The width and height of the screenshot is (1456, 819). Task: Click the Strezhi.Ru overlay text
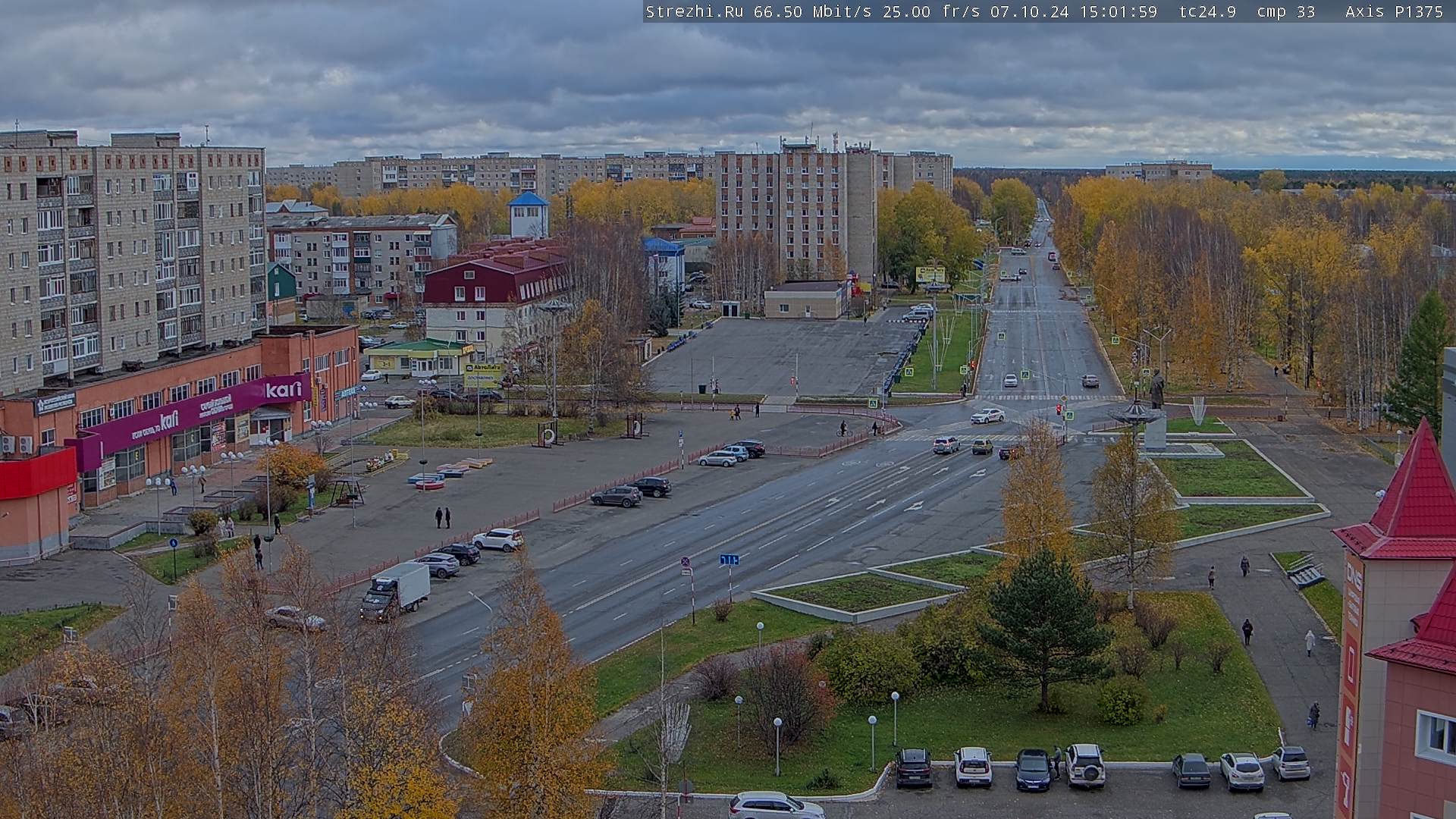pos(694,11)
